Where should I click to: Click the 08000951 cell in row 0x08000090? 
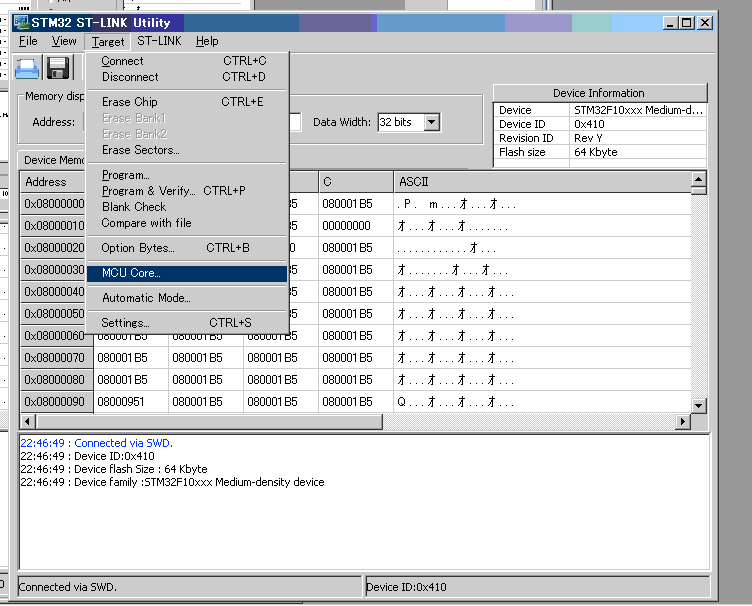pyautogui.click(x=131, y=402)
